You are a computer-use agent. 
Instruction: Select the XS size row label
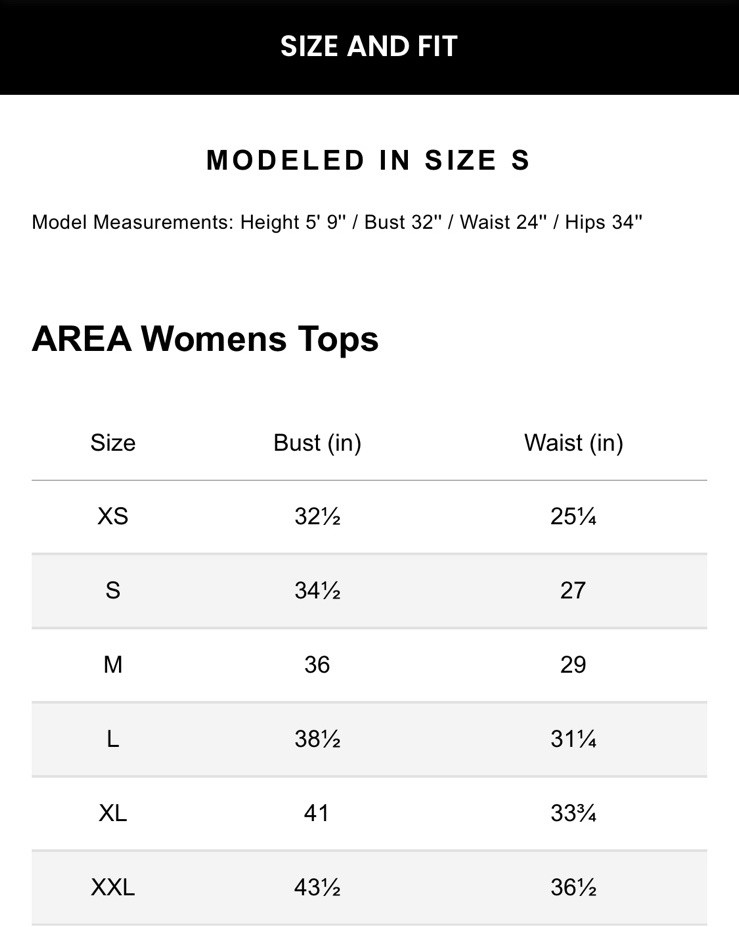(113, 517)
